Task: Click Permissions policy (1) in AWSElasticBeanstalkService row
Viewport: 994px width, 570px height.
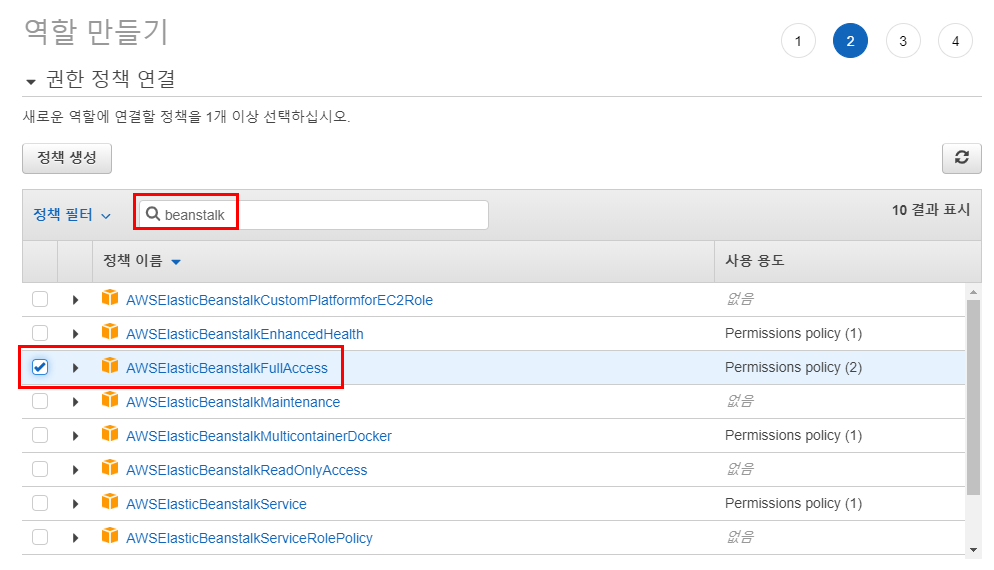Action: point(793,503)
